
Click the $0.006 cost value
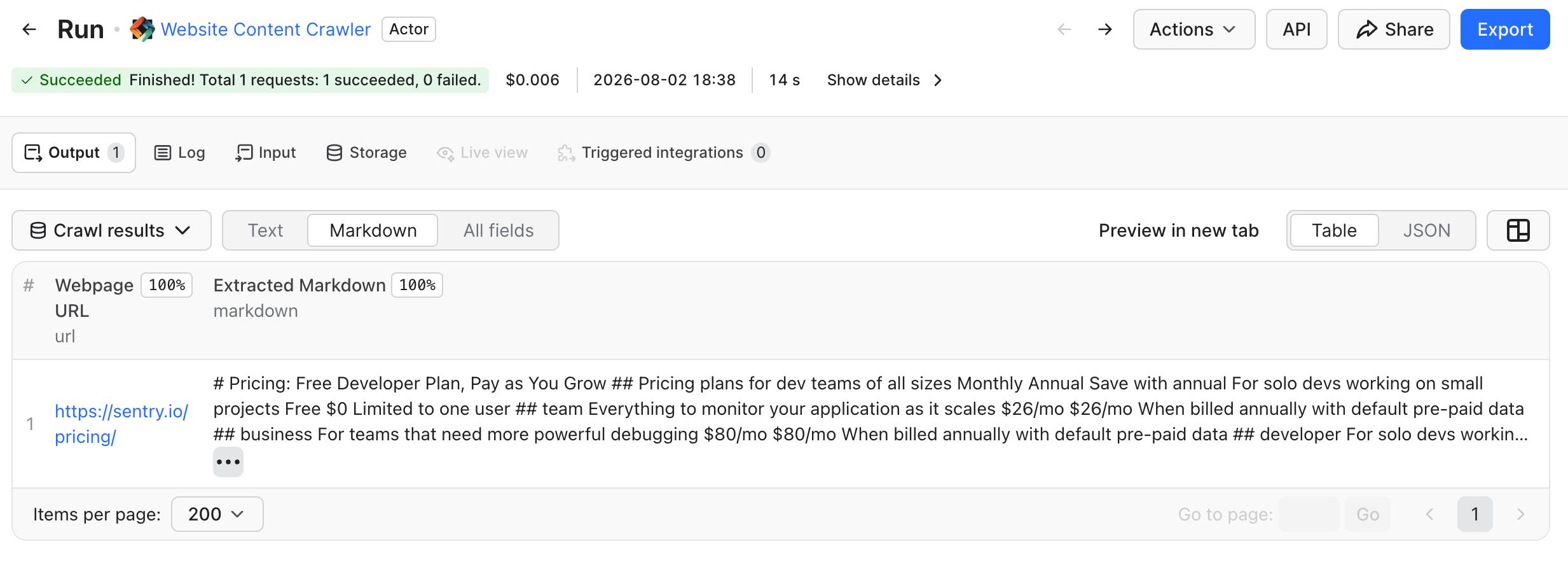coord(533,80)
